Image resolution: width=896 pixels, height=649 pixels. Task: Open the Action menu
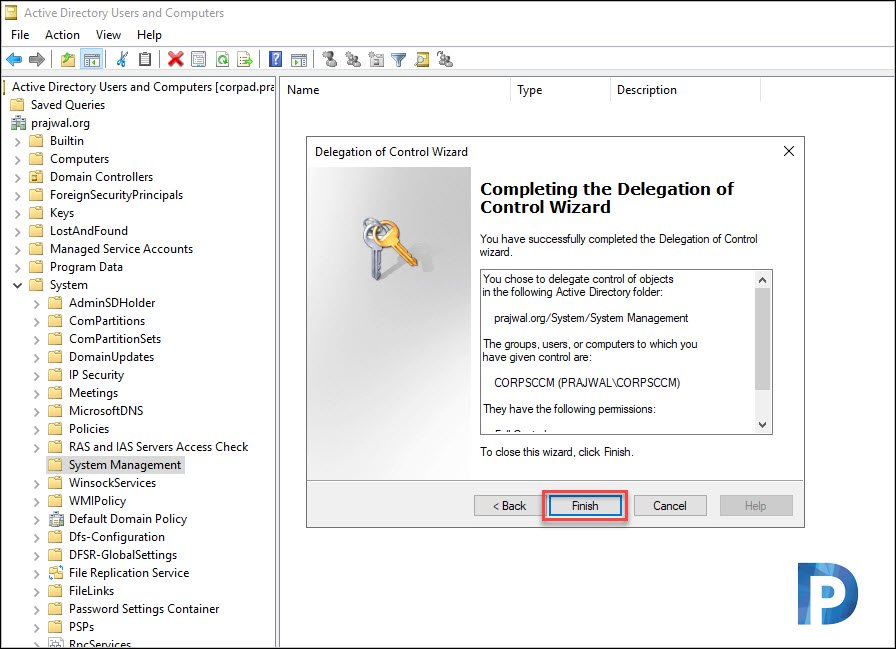click(x=62, y=35)
